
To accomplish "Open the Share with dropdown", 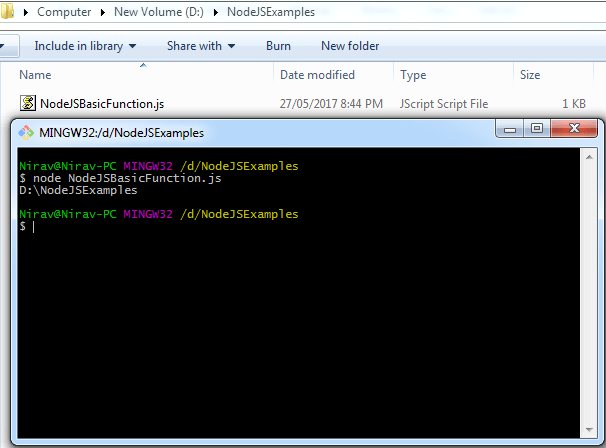I will [x=201, y=46].
